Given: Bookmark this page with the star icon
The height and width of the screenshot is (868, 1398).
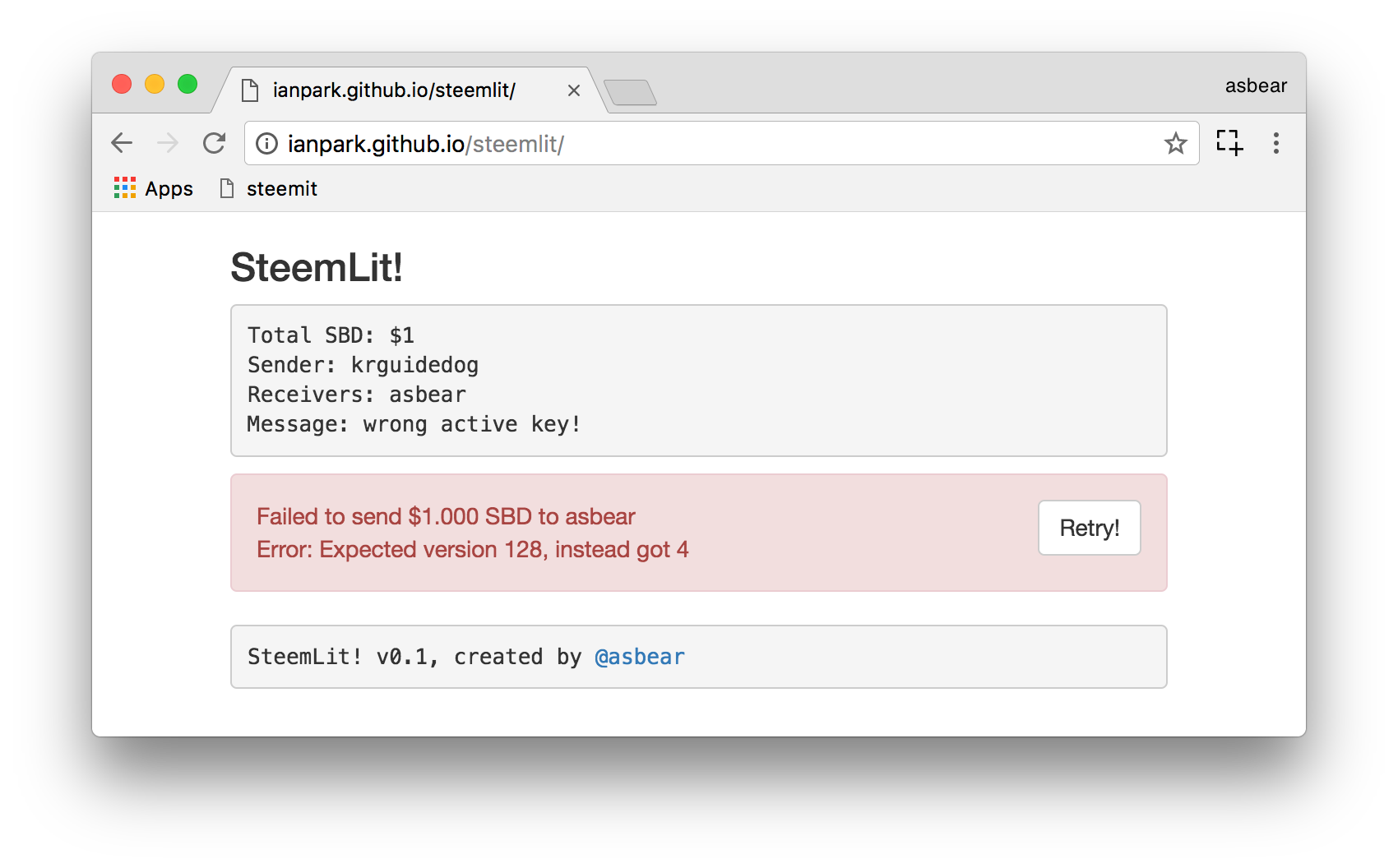Looking at the screenshot, I should (x=1176, y=144).
